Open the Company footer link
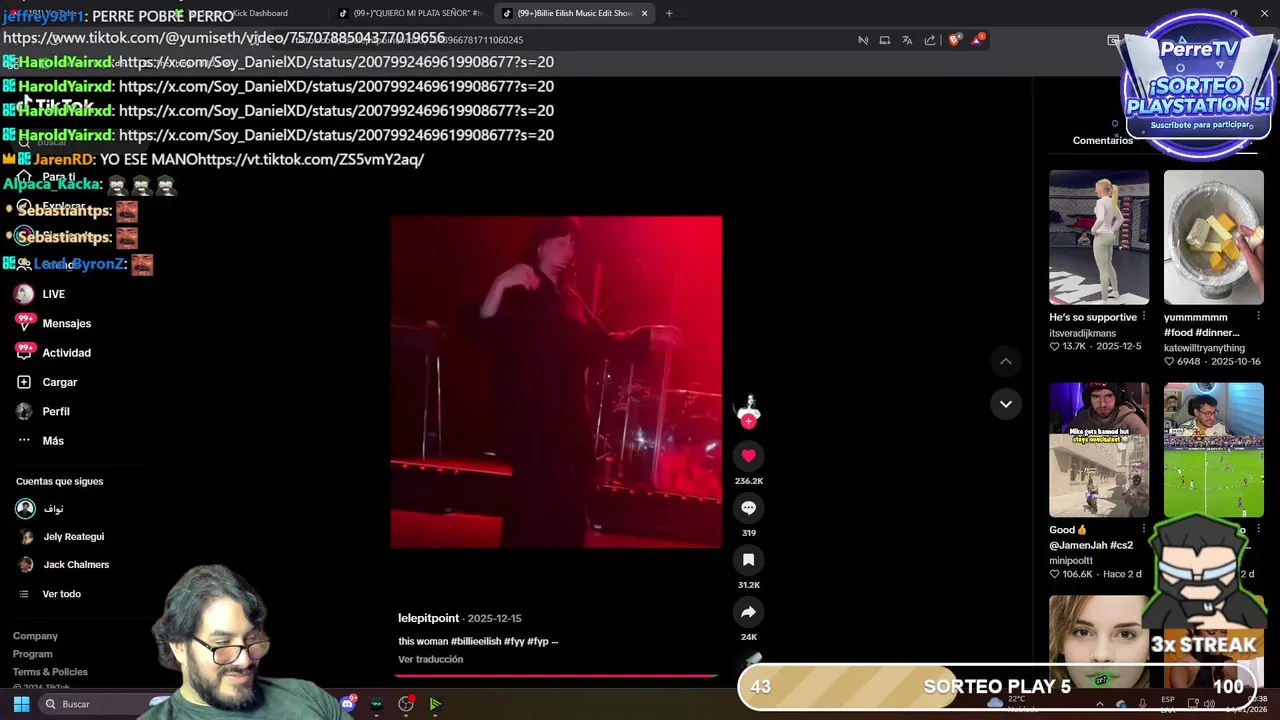Viewport: 1280px width, 720px height. 35,636
